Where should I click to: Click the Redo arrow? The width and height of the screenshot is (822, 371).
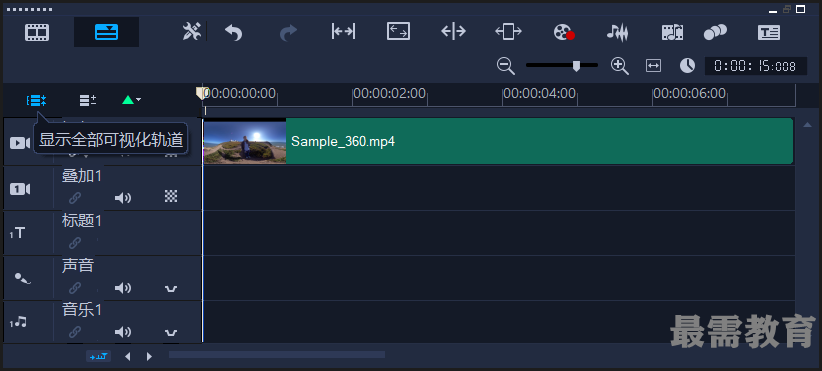[x=288, y=32]
